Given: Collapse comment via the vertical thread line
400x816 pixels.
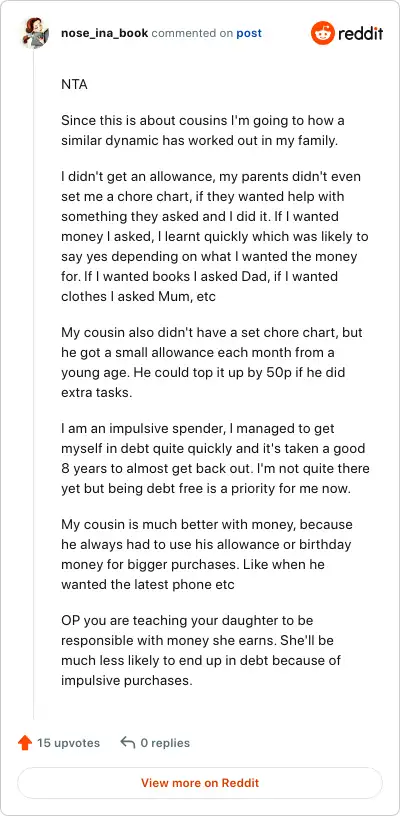Looking at the screenshot, I should tap(34, 385).
